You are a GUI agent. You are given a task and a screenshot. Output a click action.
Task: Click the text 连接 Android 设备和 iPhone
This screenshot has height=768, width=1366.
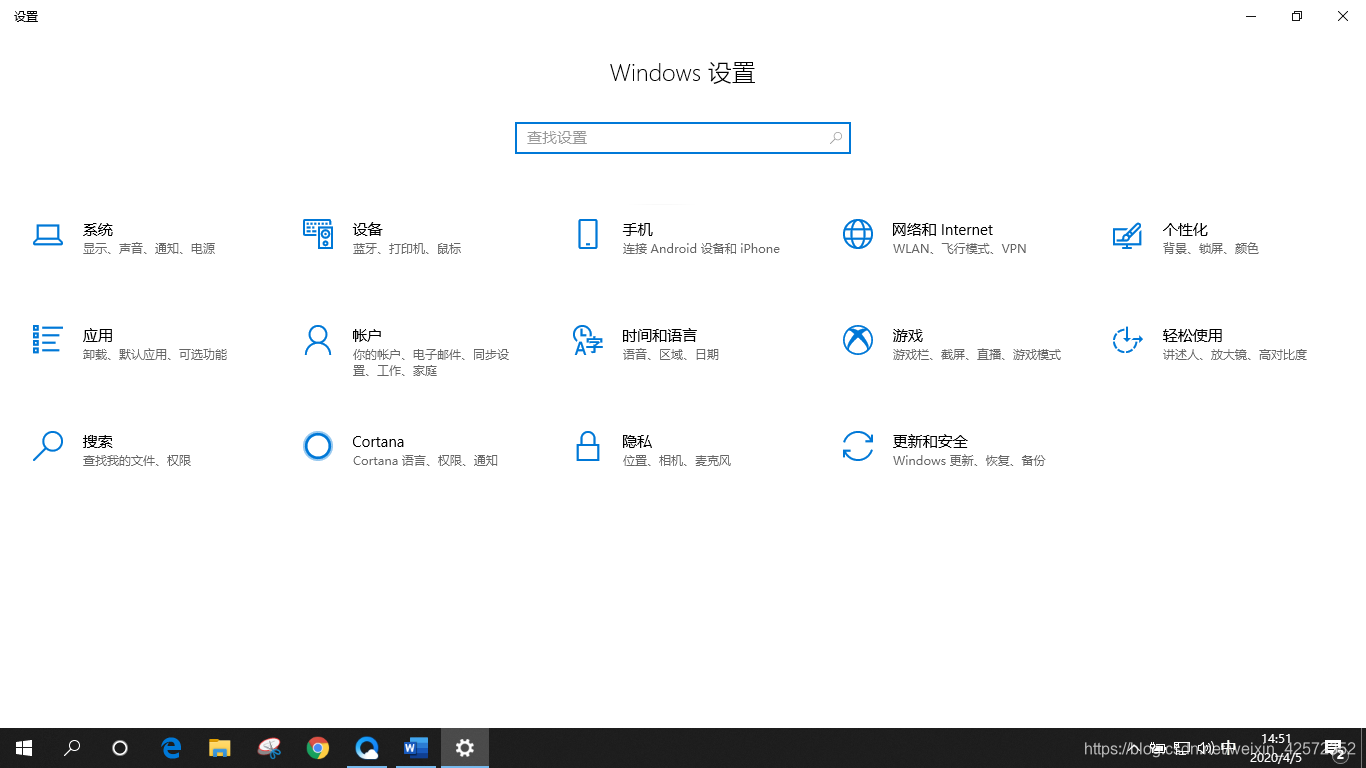[701, 249]
